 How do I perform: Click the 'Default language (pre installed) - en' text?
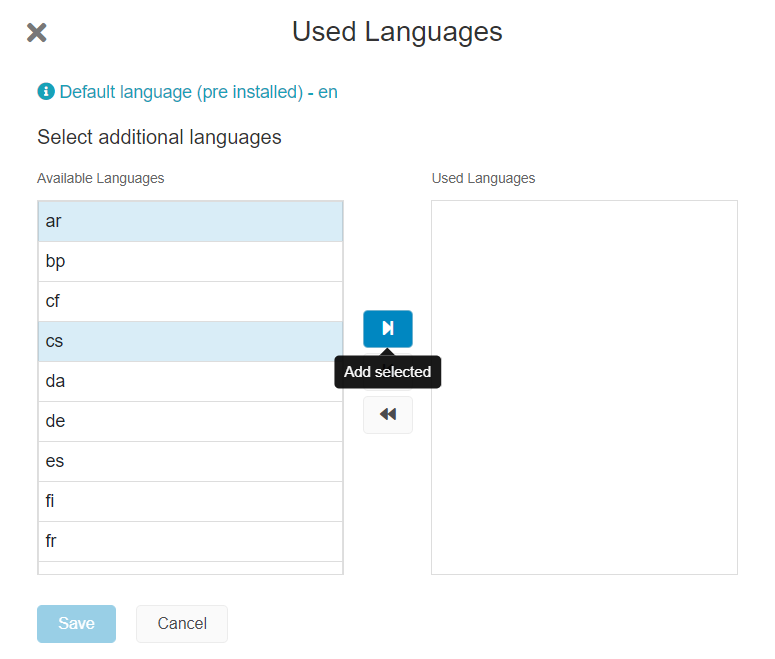pos(198,92)
